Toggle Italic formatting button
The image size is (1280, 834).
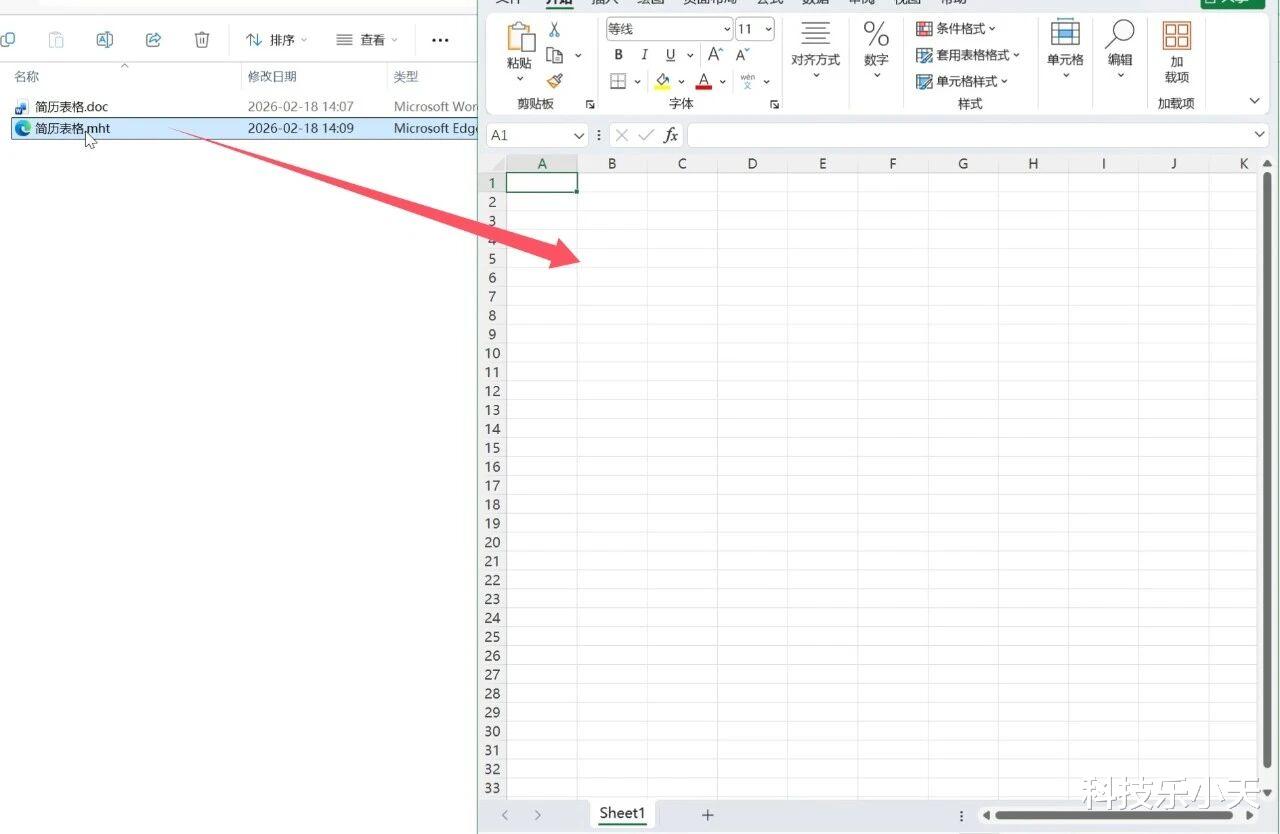644,55
